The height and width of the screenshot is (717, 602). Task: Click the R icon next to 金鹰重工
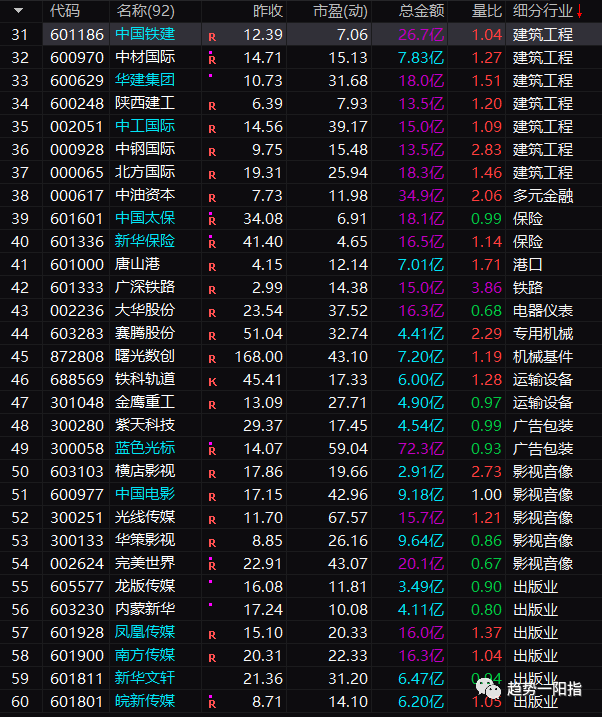[x=212, y=405]
